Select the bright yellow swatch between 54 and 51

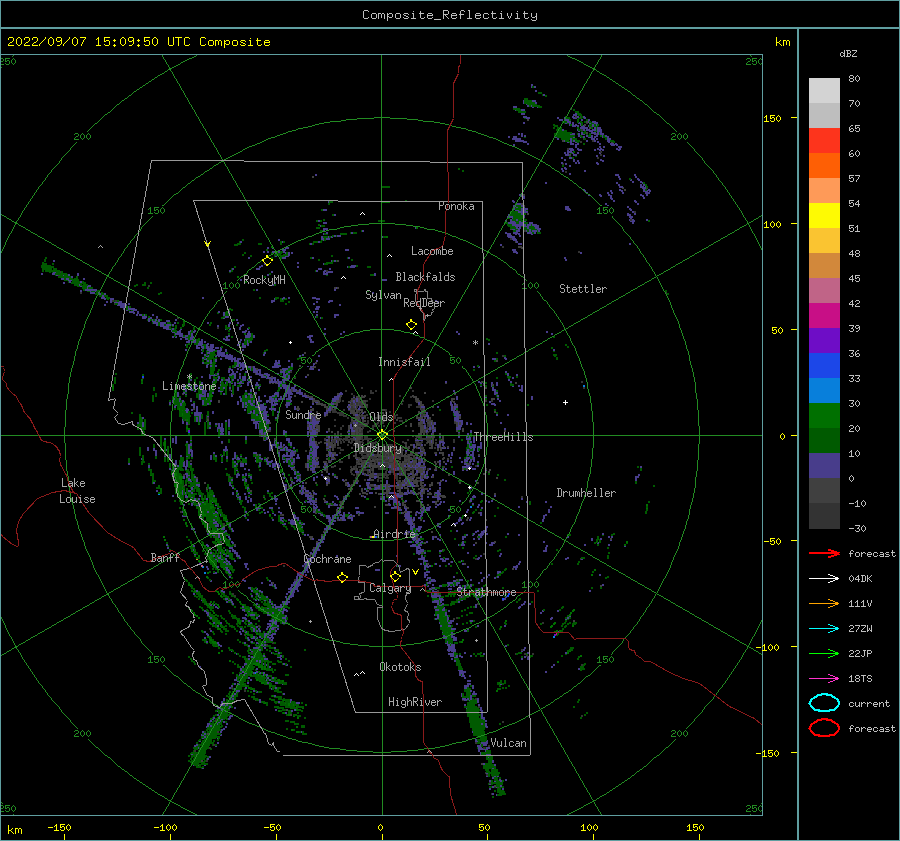(824, 215)
